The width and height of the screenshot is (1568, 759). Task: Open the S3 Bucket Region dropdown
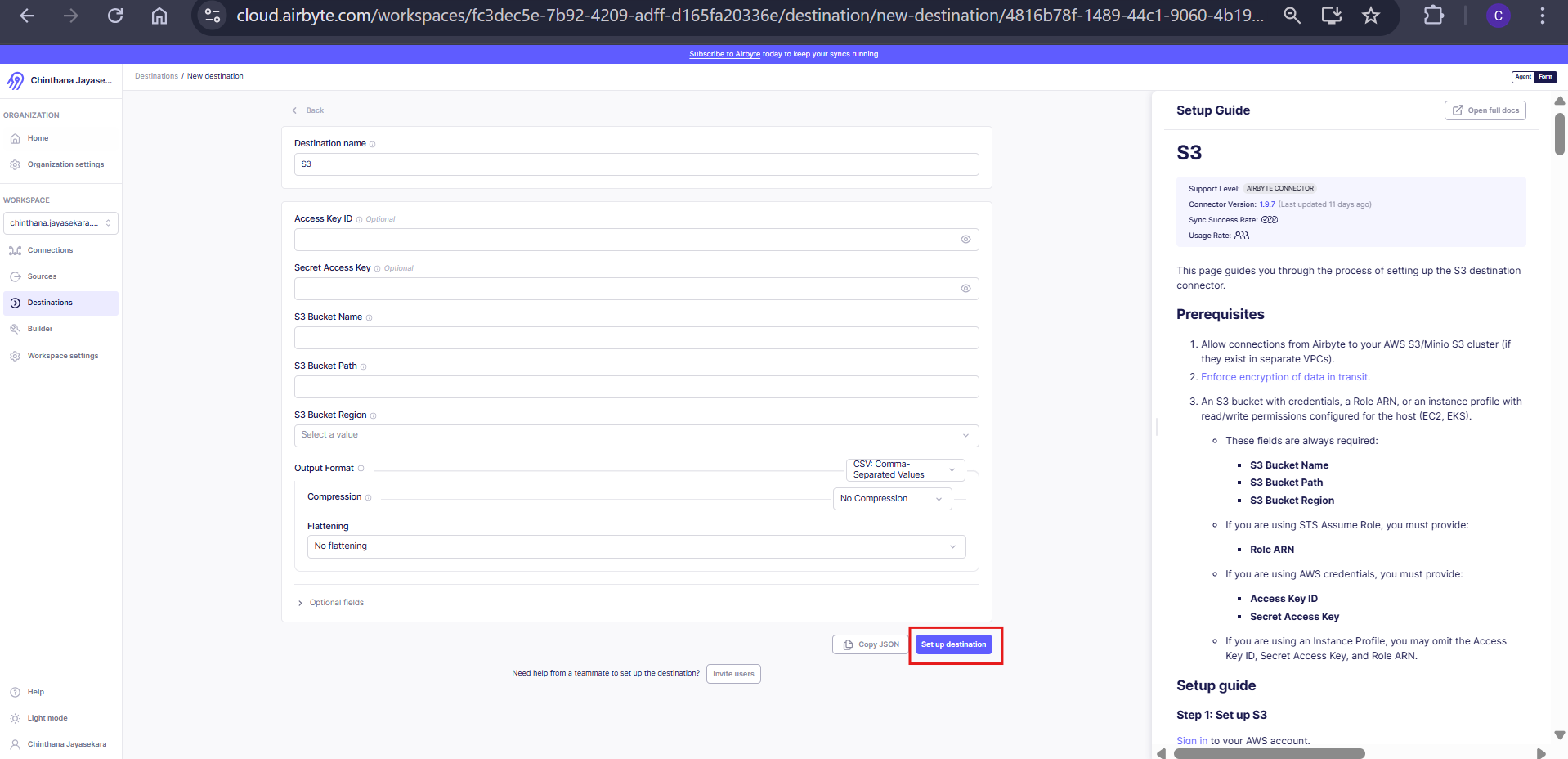[636, 435]
